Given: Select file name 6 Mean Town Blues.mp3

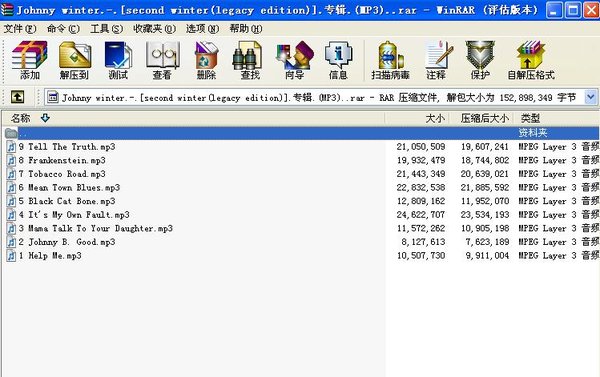Looking at the screenshot, I should click(69, 188).
